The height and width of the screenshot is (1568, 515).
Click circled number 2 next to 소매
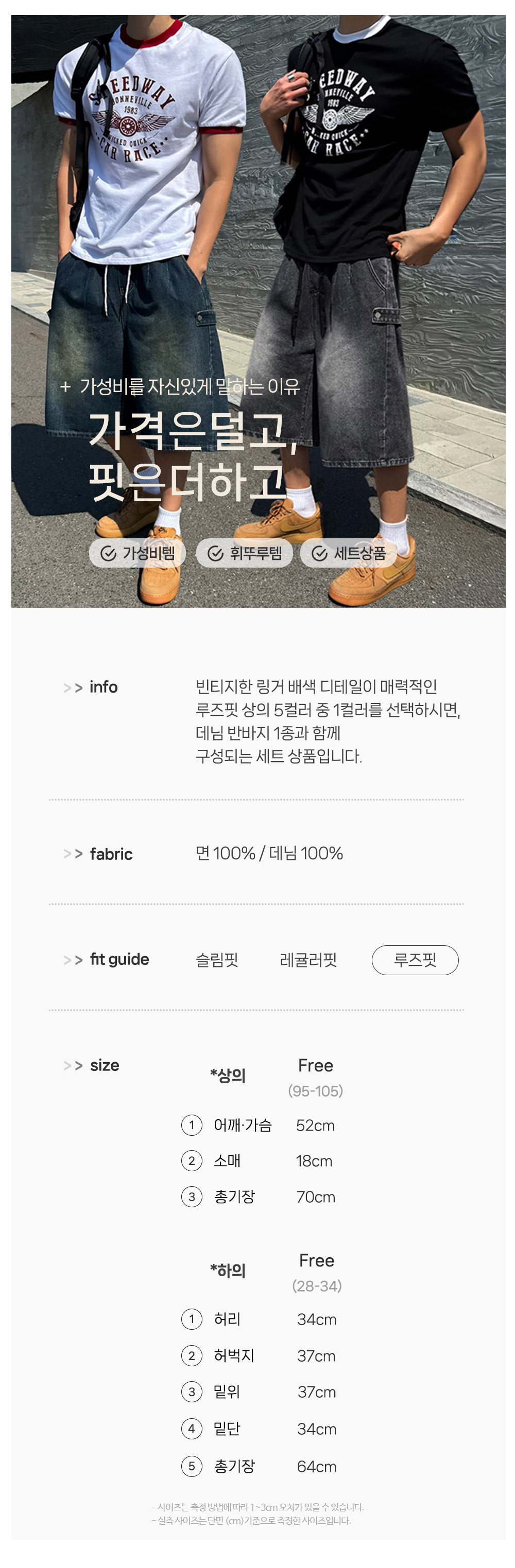[192, 1161]
